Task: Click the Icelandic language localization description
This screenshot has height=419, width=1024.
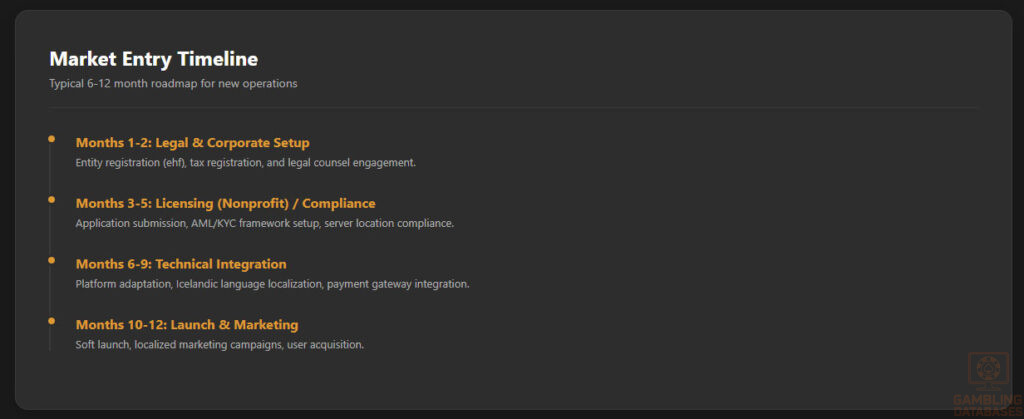Action: [x=272, y=284]
